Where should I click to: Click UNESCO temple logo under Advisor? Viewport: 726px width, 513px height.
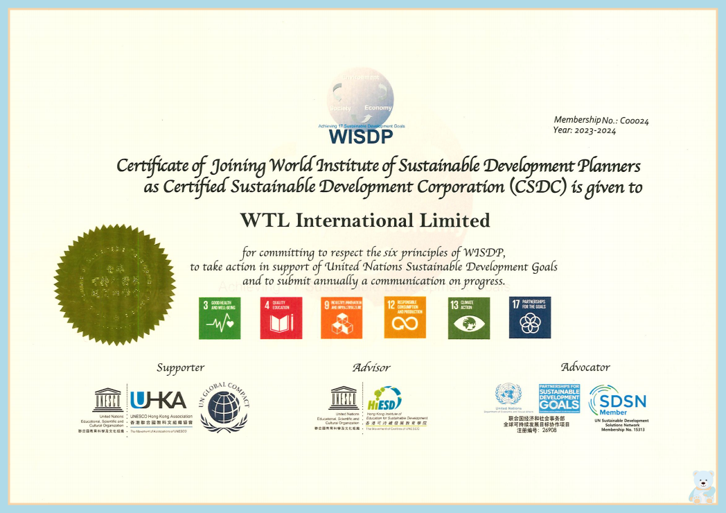(344, 398)
